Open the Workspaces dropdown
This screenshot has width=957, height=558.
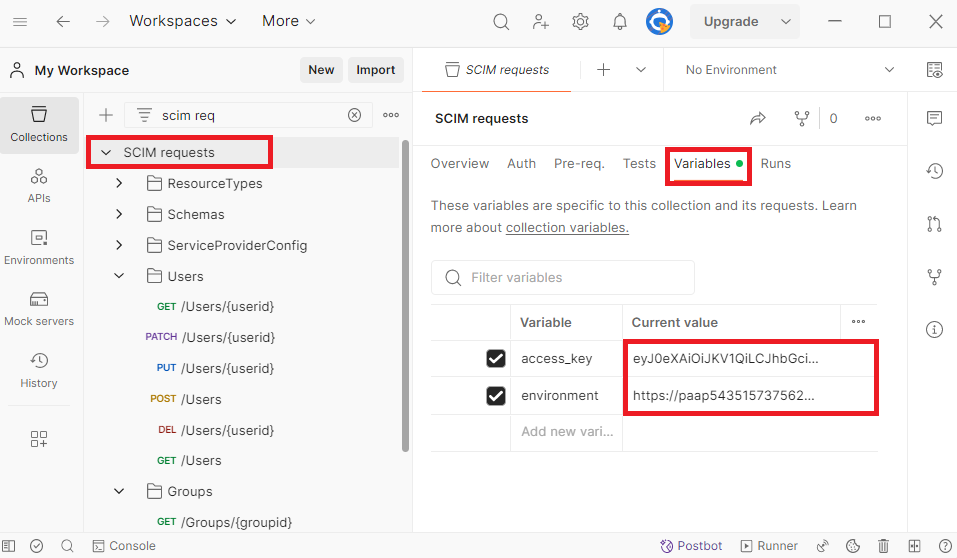182,21
